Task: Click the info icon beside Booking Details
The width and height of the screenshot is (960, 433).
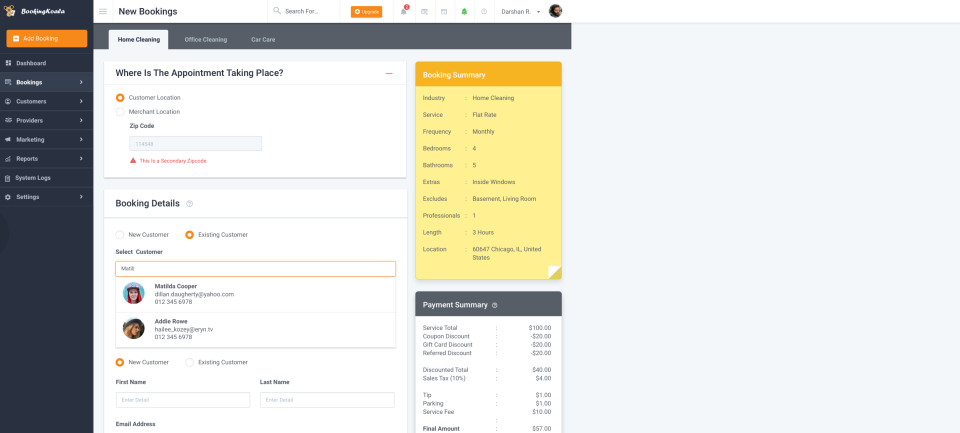Action: click(190, 203)
